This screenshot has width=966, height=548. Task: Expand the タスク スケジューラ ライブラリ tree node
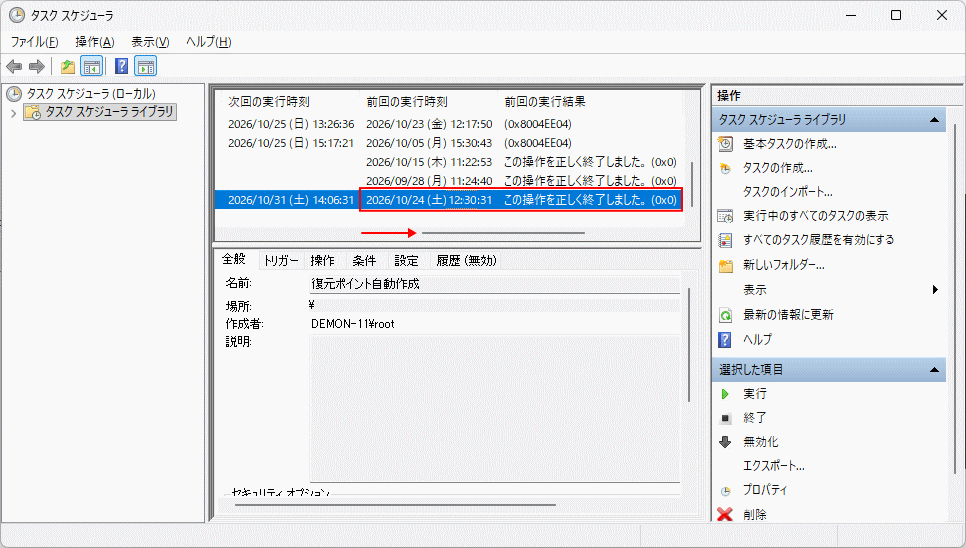[x=14, y=113]
